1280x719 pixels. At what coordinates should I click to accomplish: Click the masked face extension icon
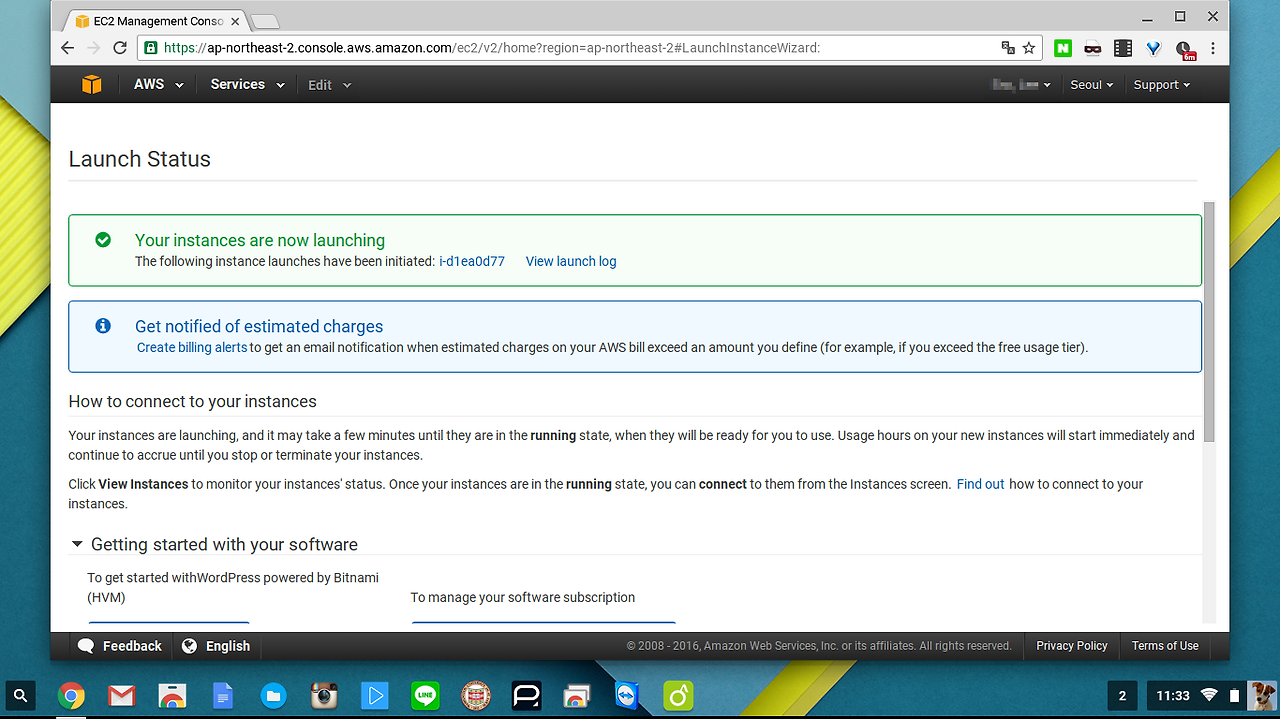(1093, 48)
